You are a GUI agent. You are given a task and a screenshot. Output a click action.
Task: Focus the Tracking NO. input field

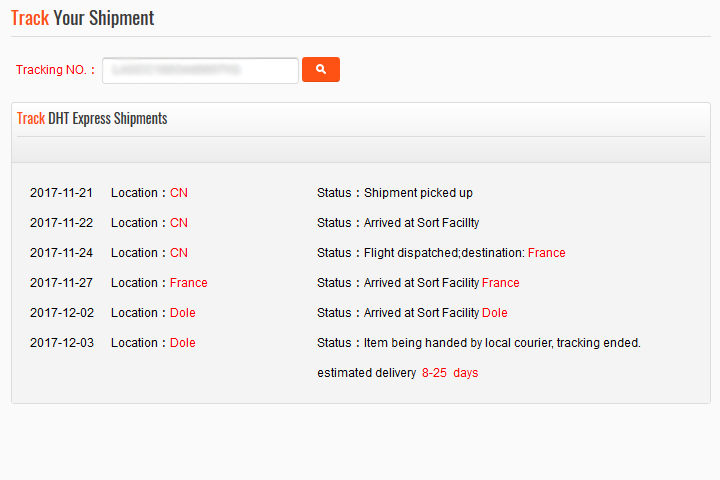(200, 70)
